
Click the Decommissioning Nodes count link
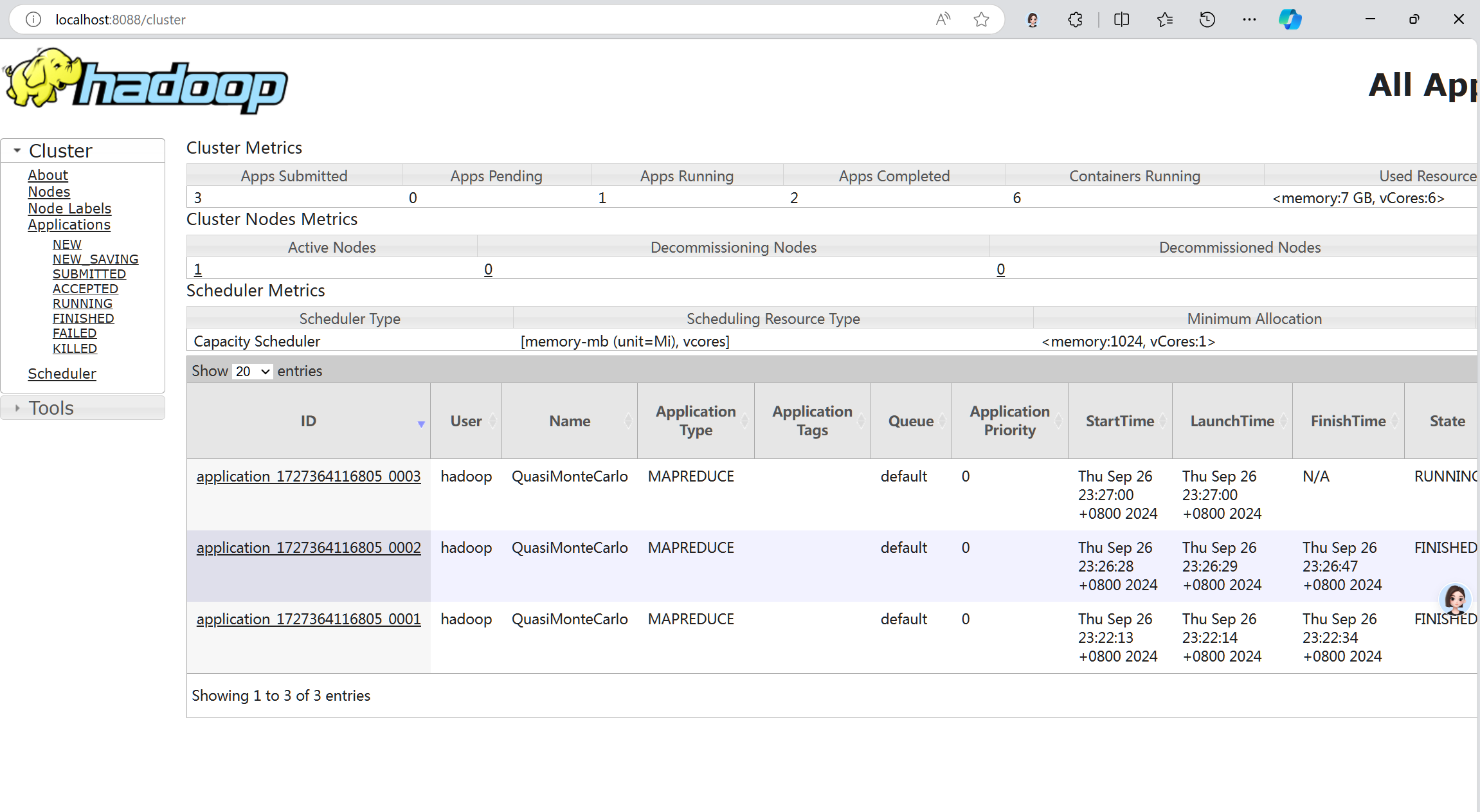(x=488, y=269)
